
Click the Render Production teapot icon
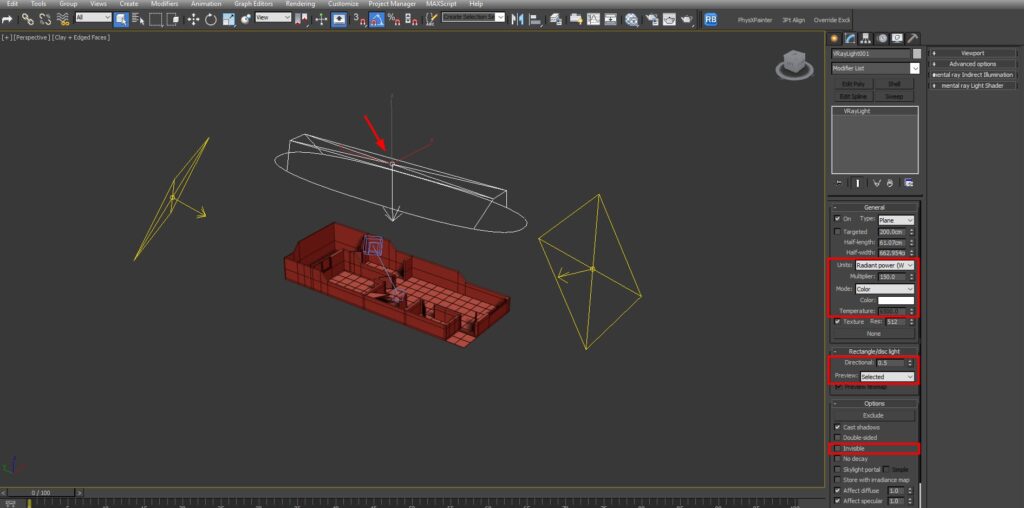687,20
